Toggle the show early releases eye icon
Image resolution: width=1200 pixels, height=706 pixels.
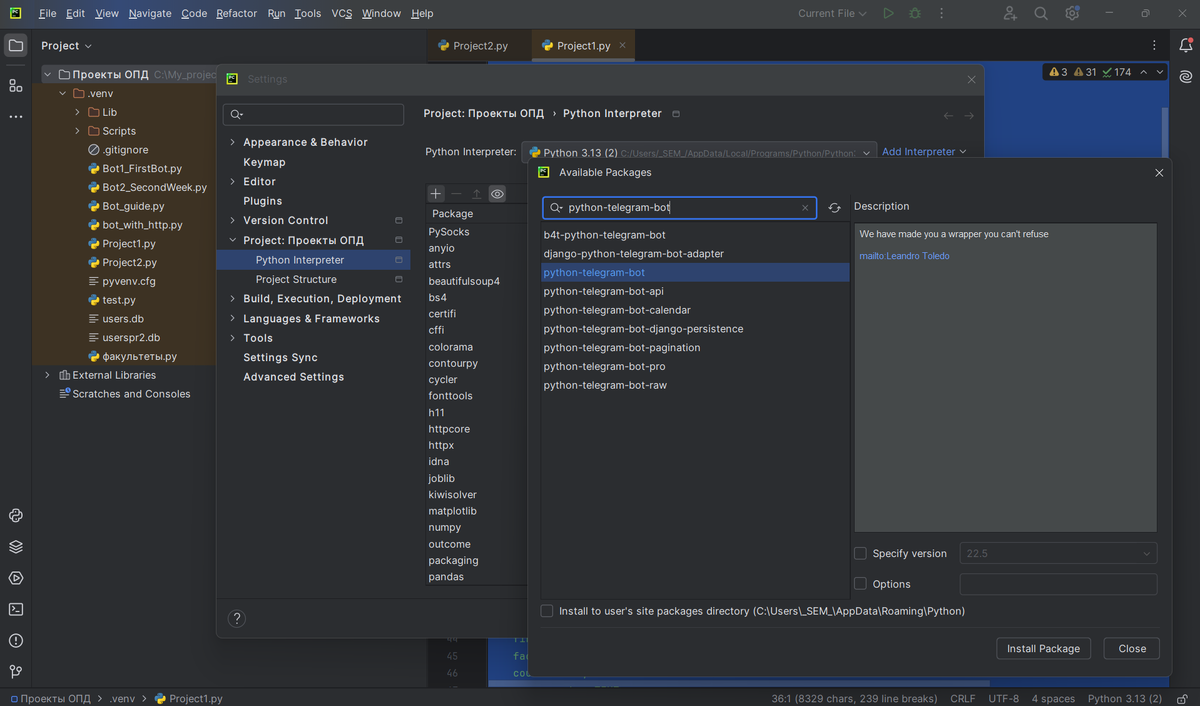coord(497,193)
